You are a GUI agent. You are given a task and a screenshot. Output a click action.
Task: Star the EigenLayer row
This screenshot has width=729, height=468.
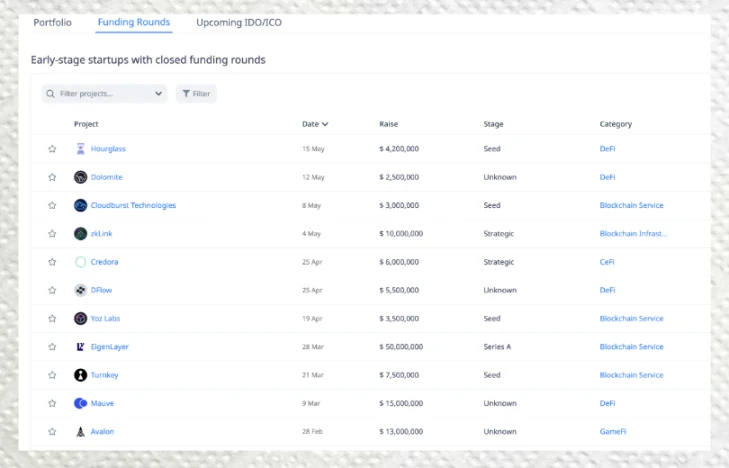point(52,347)
